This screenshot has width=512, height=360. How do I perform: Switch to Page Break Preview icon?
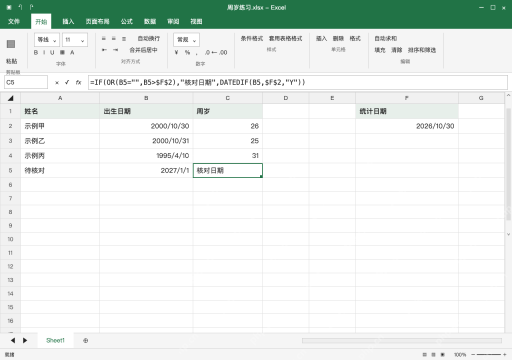pyautogui.click(x=443, y=355)
